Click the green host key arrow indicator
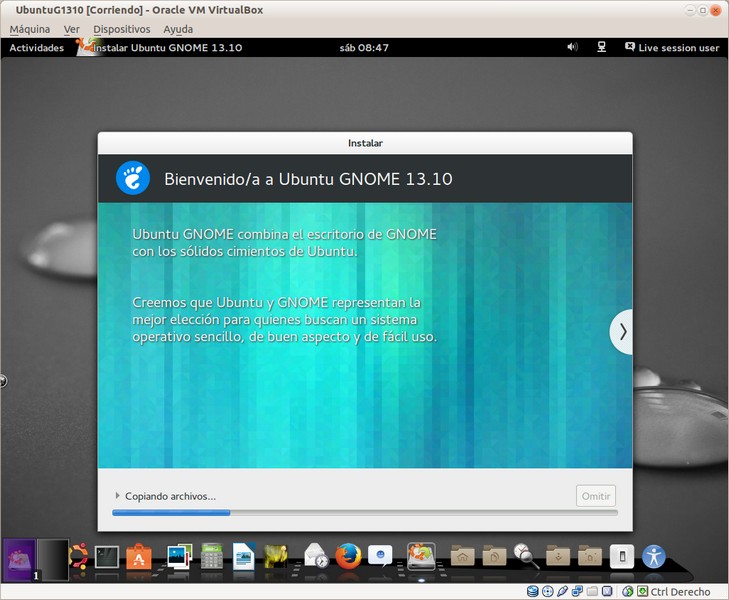This screenshot has height=600, width=729. tap(643, 591)
